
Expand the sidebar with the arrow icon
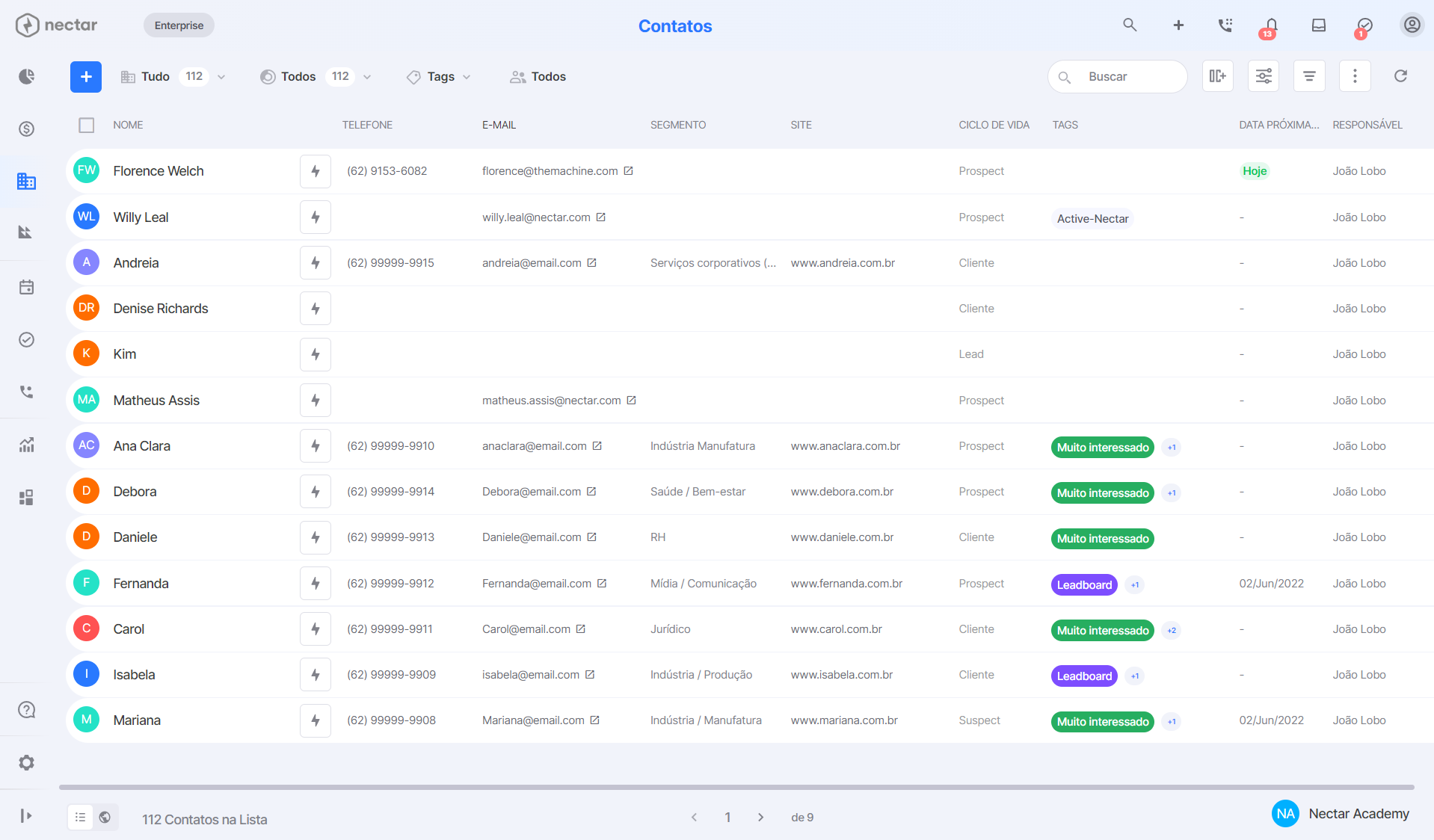click(27, 815)
